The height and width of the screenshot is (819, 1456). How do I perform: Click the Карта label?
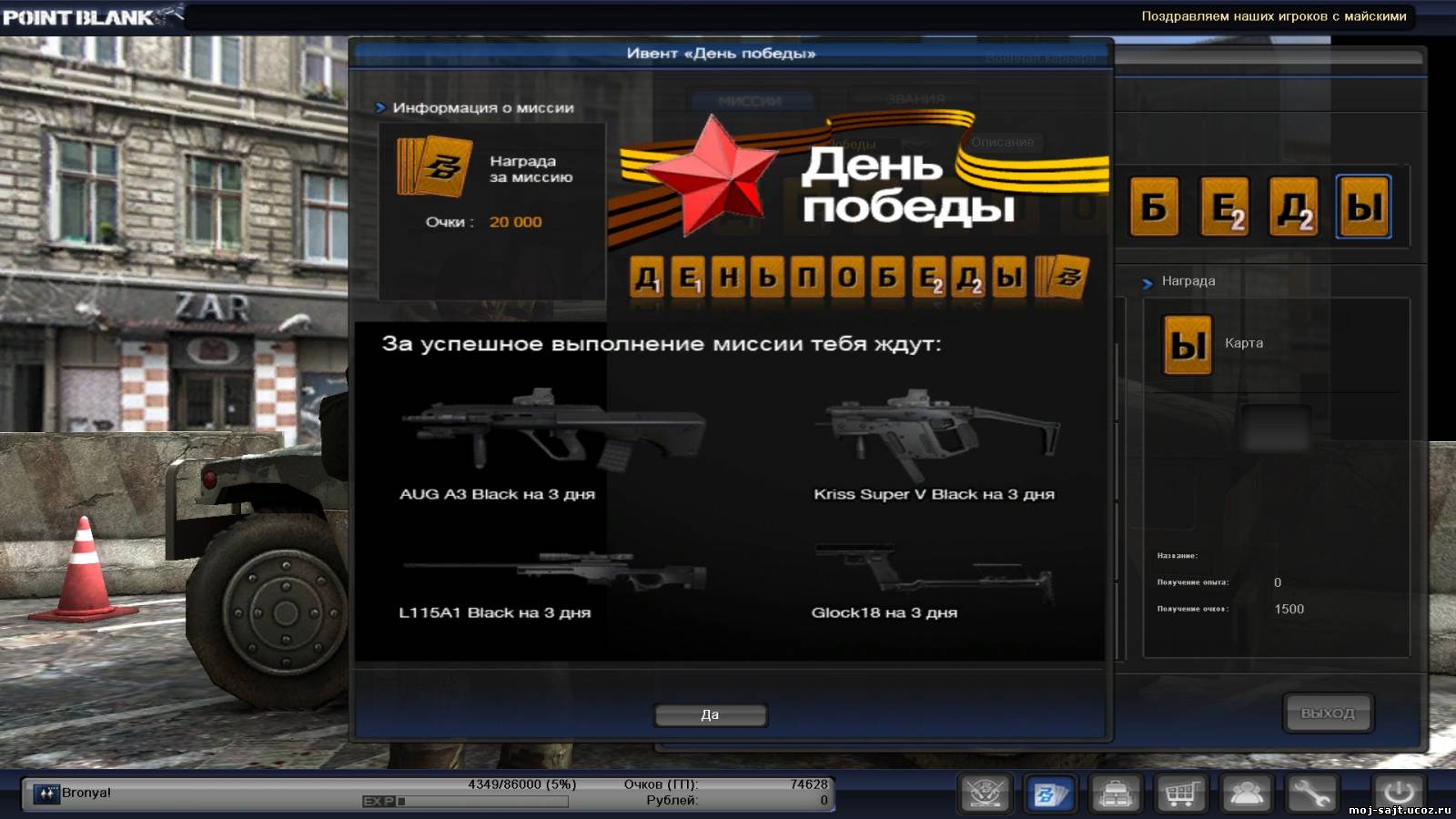[x=1244, y=343]
